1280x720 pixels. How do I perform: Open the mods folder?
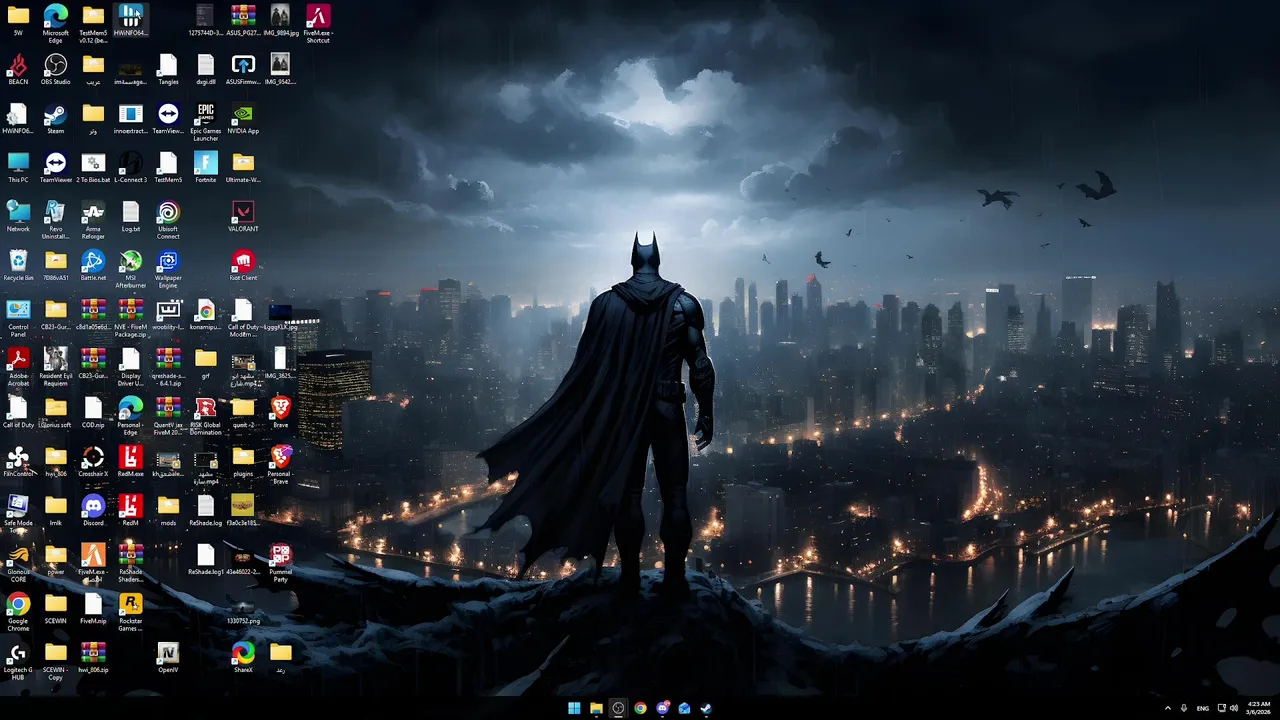click(168, 512)
